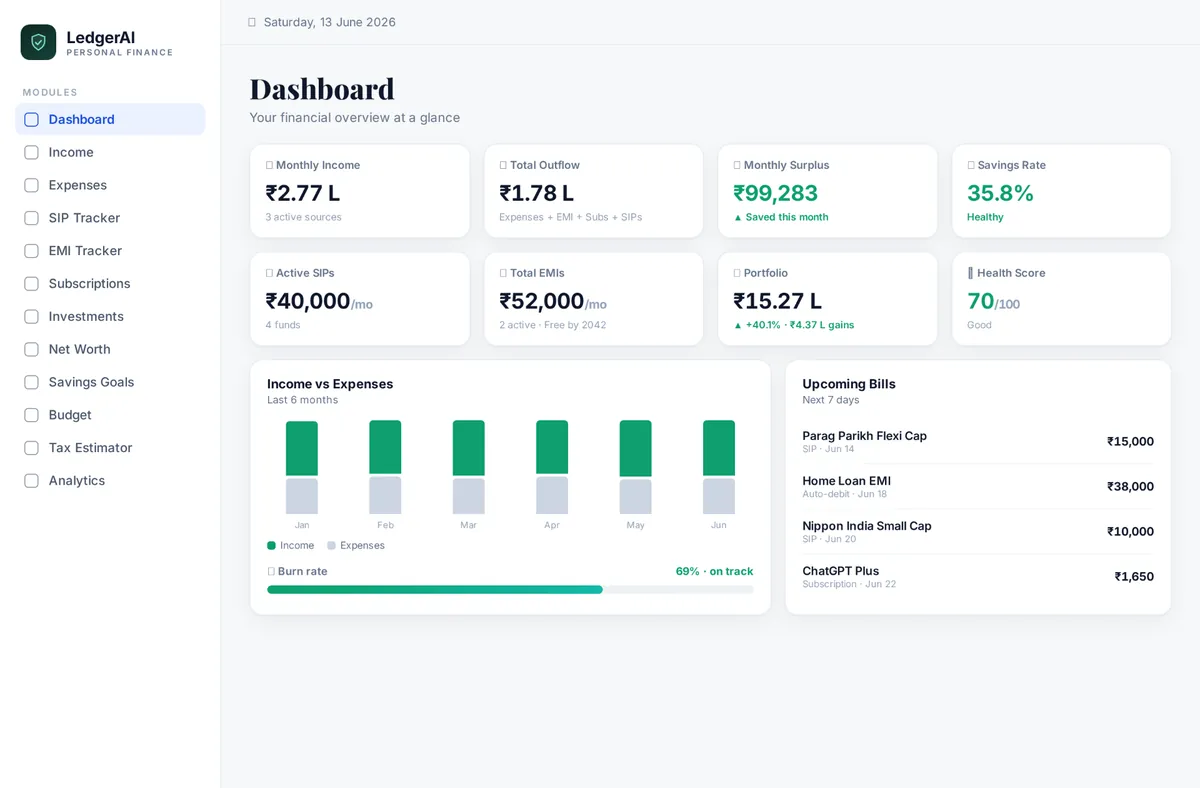The height and width of the screenshot is (788, 1200).
Task: Go to Savings Goals
Action: (110, 382)
